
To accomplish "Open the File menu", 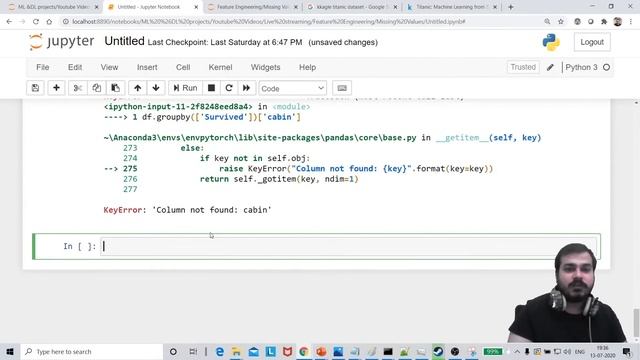I will point(42,67).
